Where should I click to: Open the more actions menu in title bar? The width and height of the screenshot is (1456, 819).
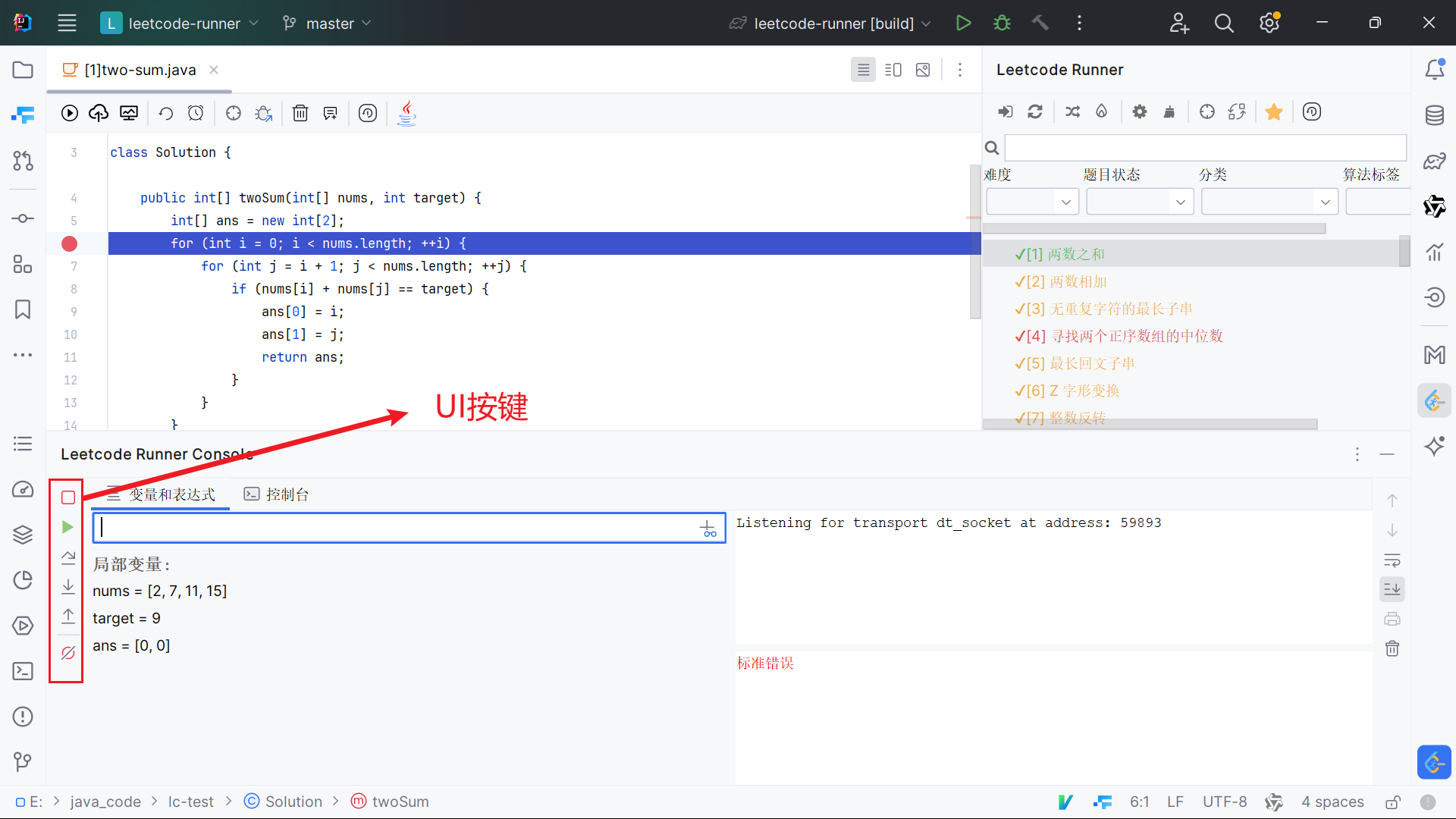point(1079,24)
